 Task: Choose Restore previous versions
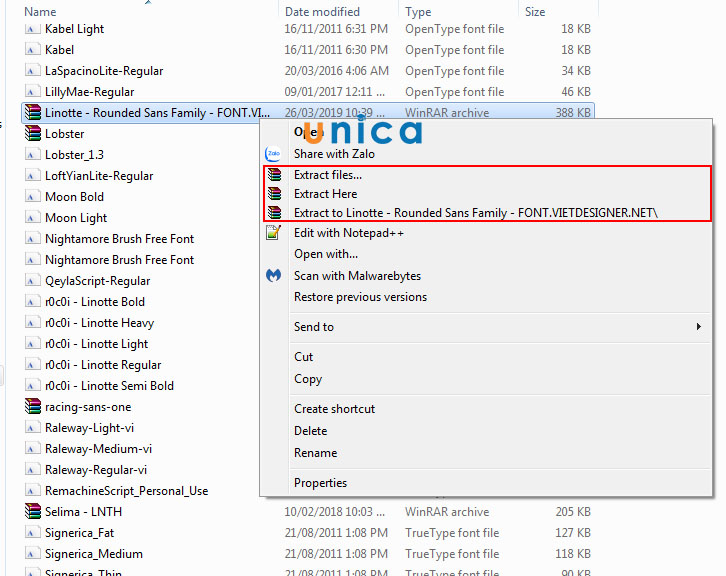(360, 297)
